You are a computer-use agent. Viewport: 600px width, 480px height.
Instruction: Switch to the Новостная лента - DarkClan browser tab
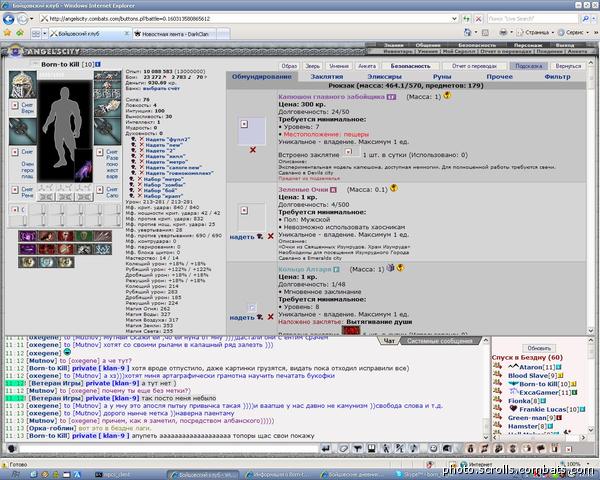pyautogui.click(x=175, y=34)
